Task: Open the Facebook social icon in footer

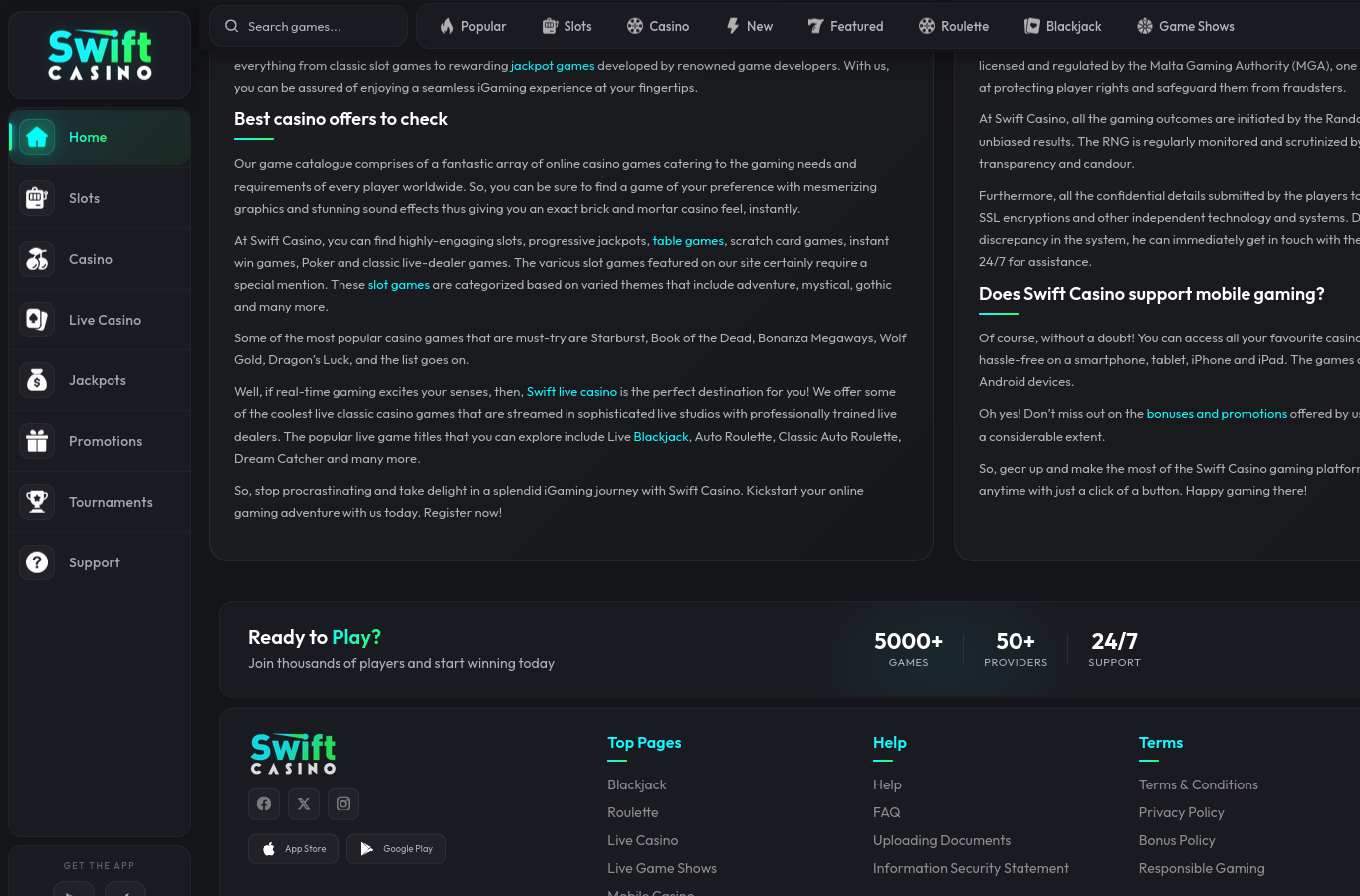Action: coord(264,804)
